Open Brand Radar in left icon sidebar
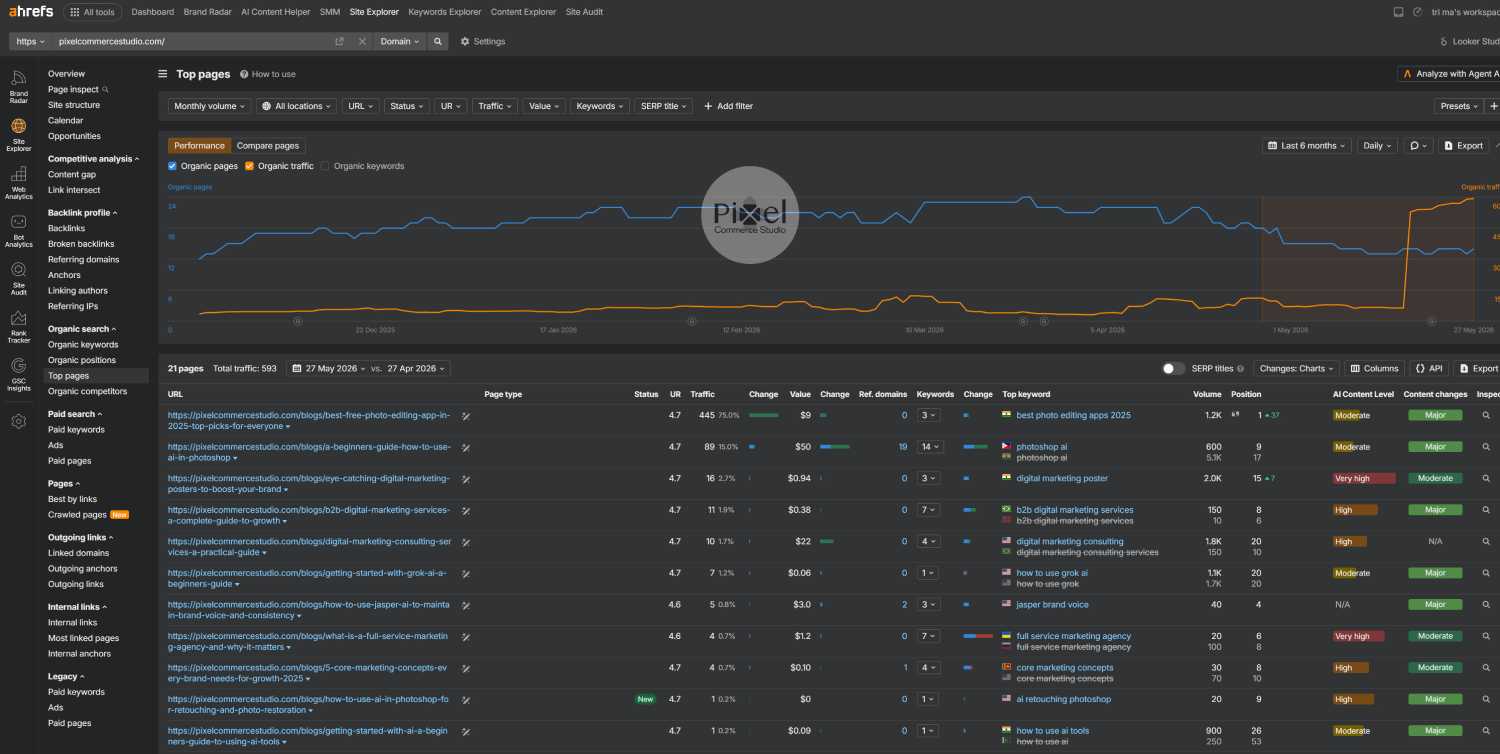The image size is (1500, 754). click(x=18, y=87)
